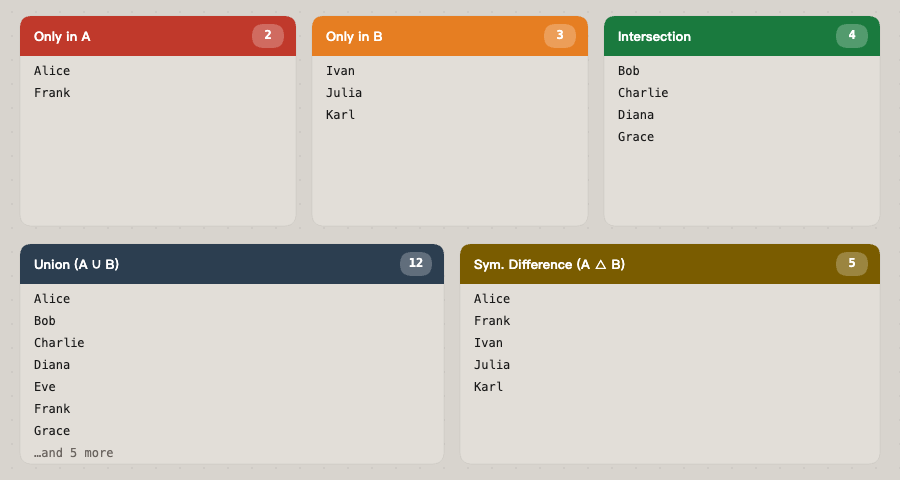Select Ivan in the Only in B list

tap(340, 71)
